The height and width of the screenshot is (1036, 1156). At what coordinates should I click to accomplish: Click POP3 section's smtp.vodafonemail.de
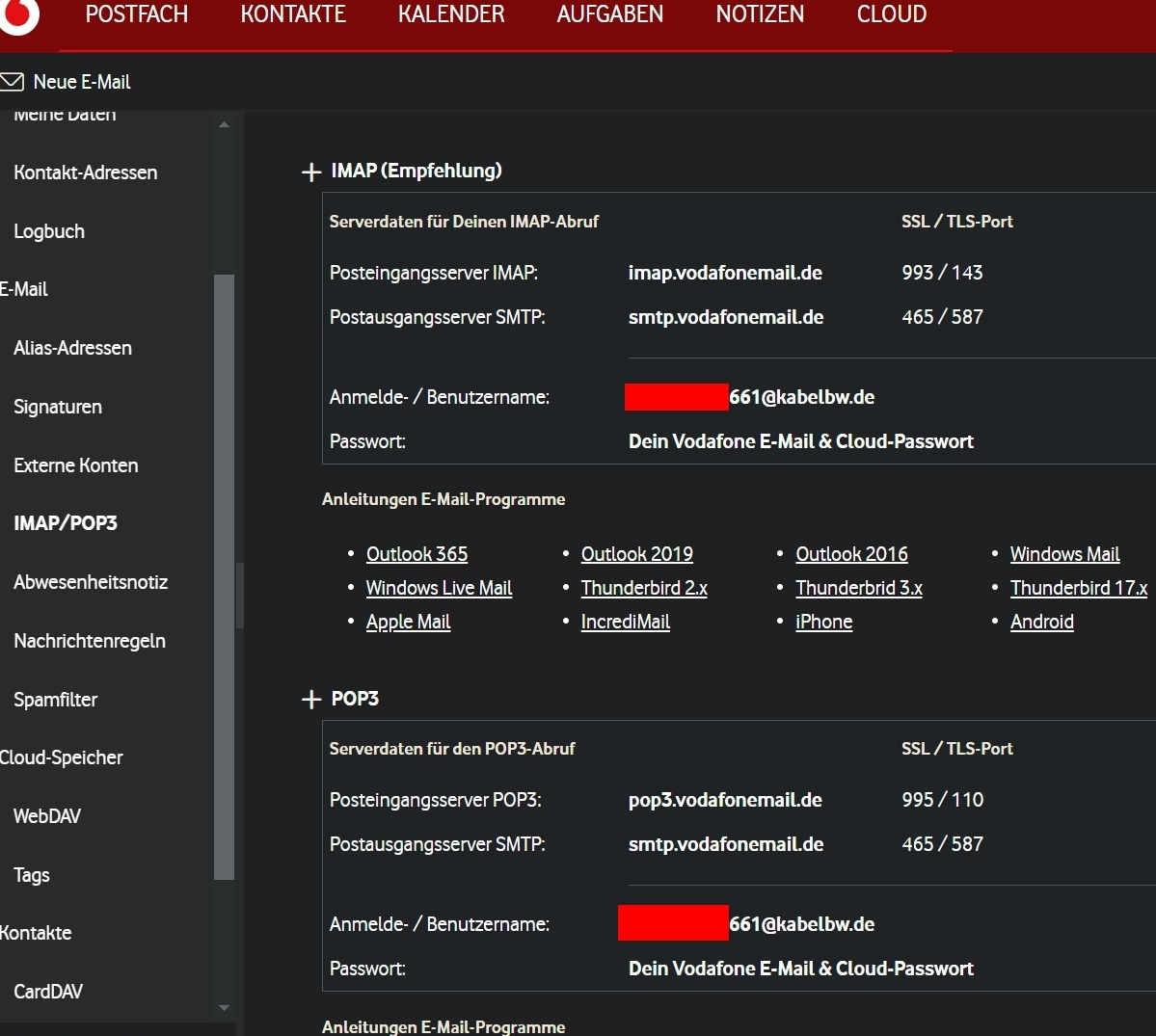[x=725, y=844]
